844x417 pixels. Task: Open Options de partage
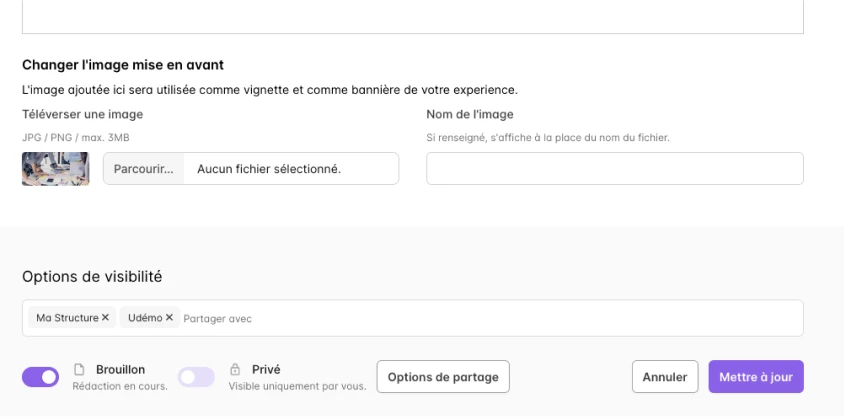point(443,377)
